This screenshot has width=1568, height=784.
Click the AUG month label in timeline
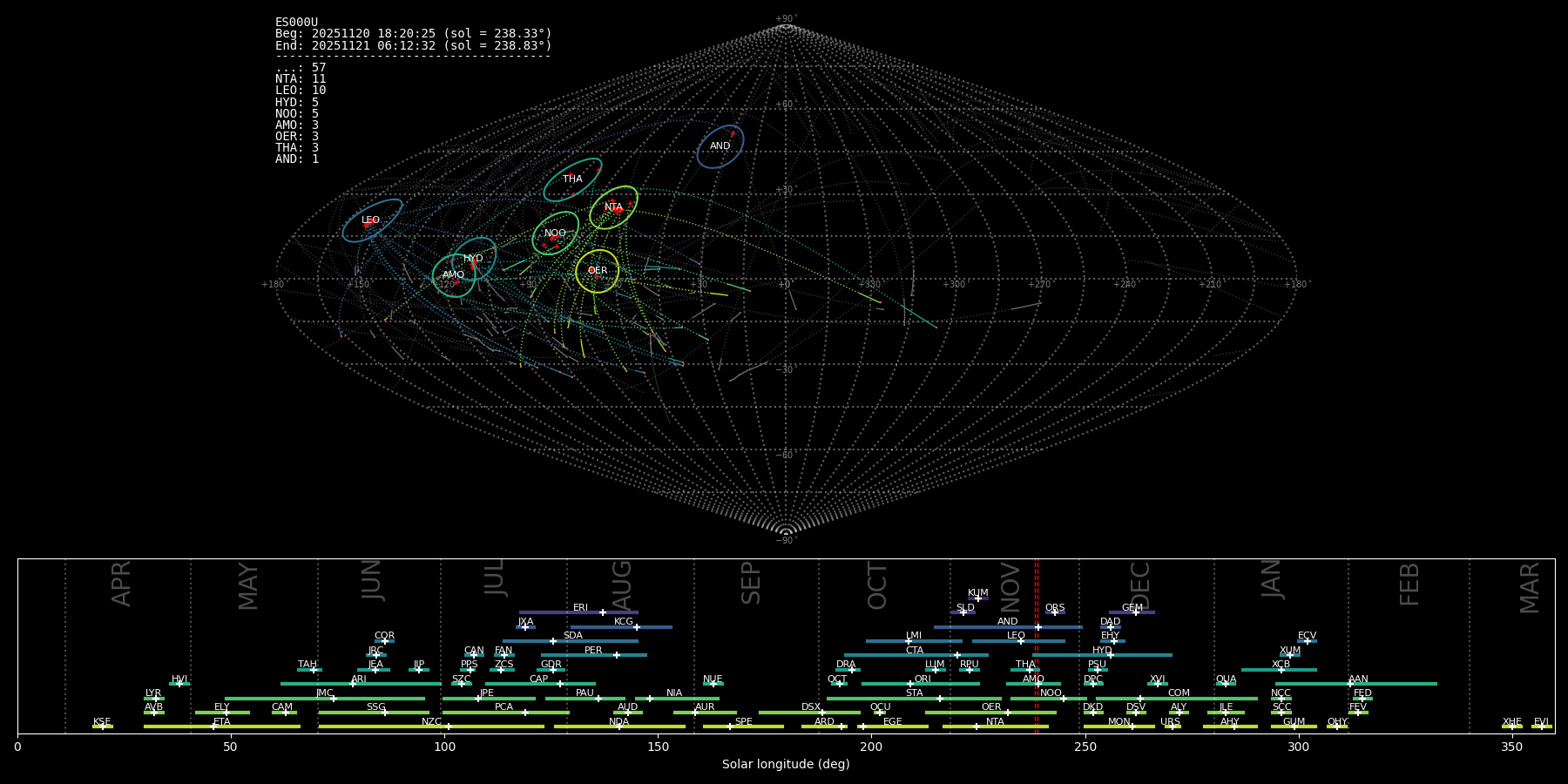coord(622,585)
